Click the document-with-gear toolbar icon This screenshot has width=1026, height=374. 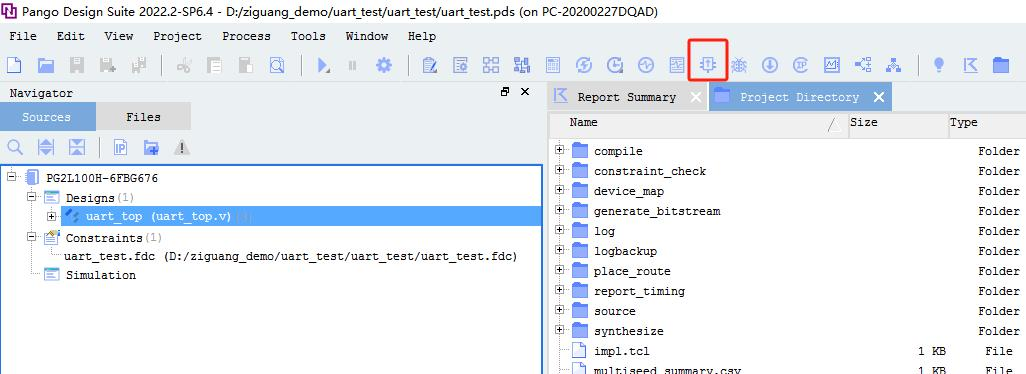coord(460,65)
